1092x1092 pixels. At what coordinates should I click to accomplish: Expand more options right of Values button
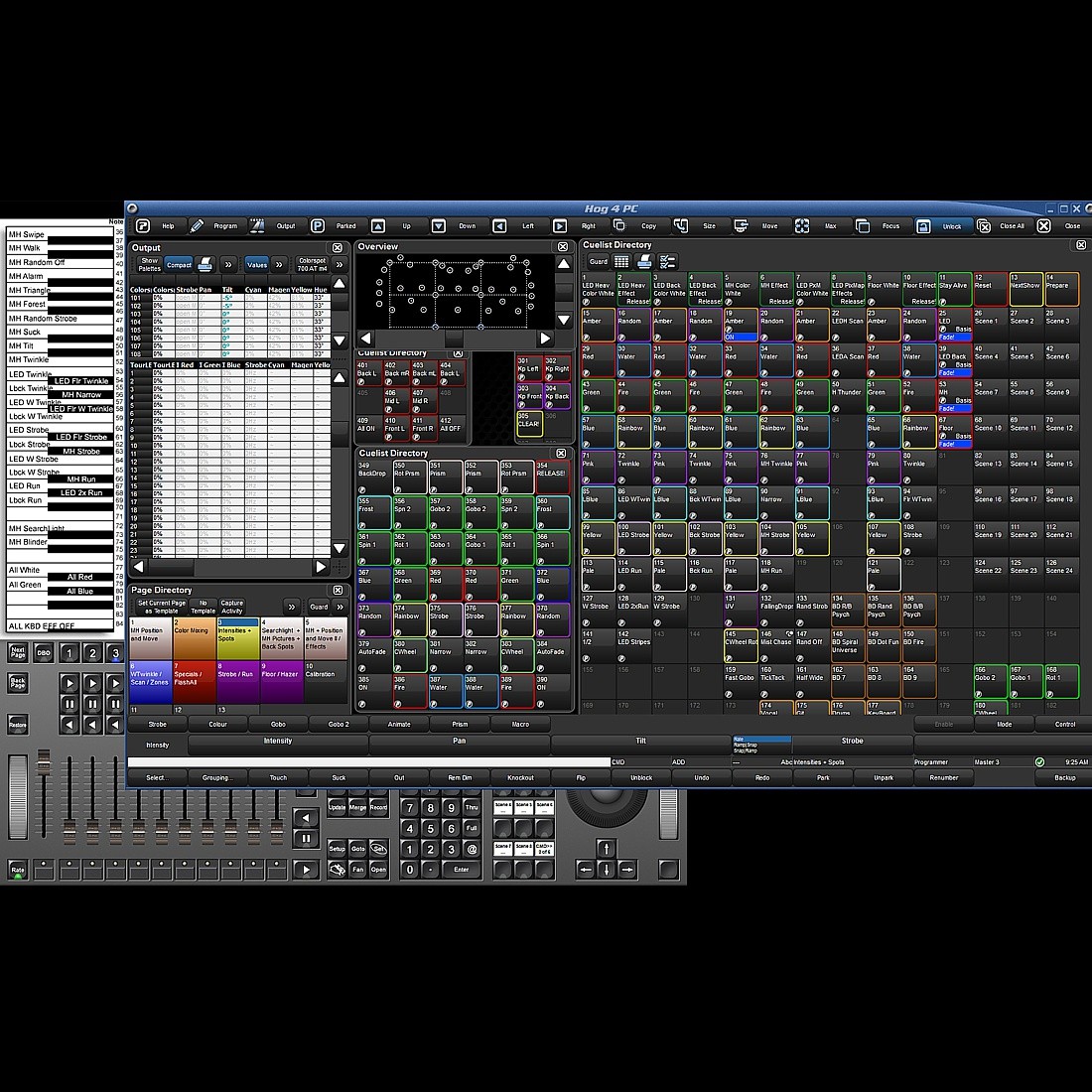[x=279, y=265]
